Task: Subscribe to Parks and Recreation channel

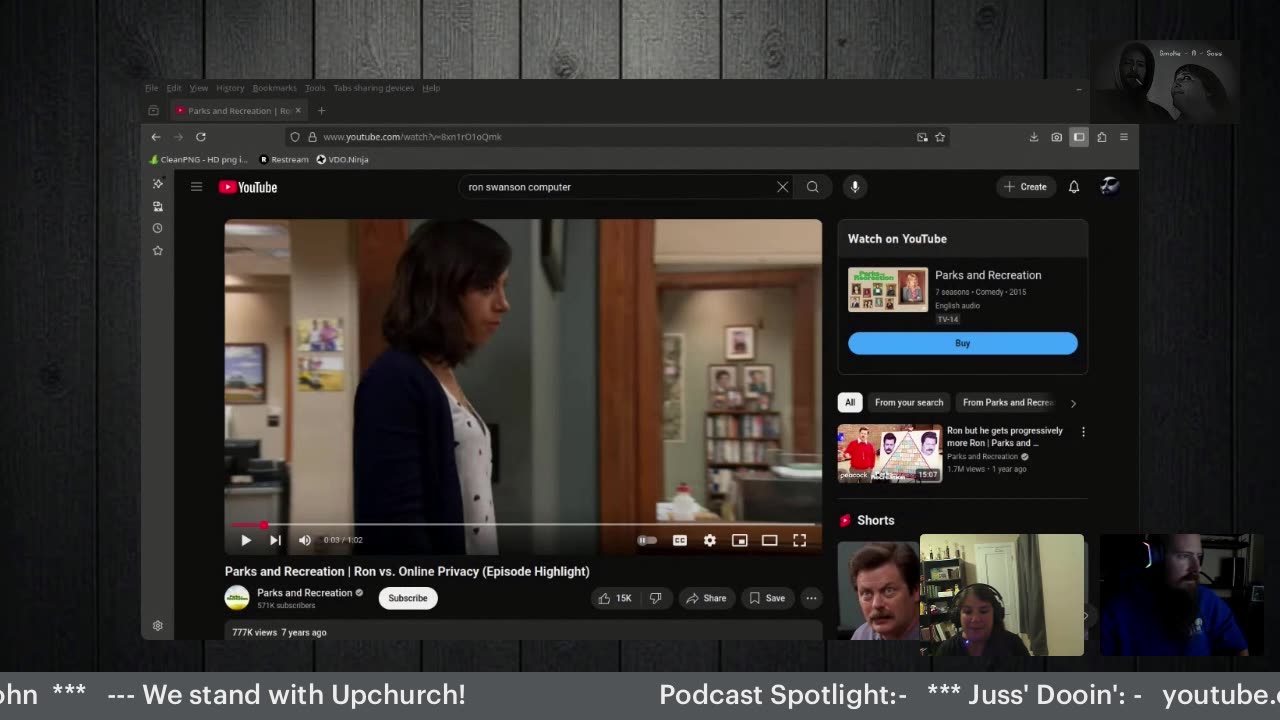Action: [408, 598]
